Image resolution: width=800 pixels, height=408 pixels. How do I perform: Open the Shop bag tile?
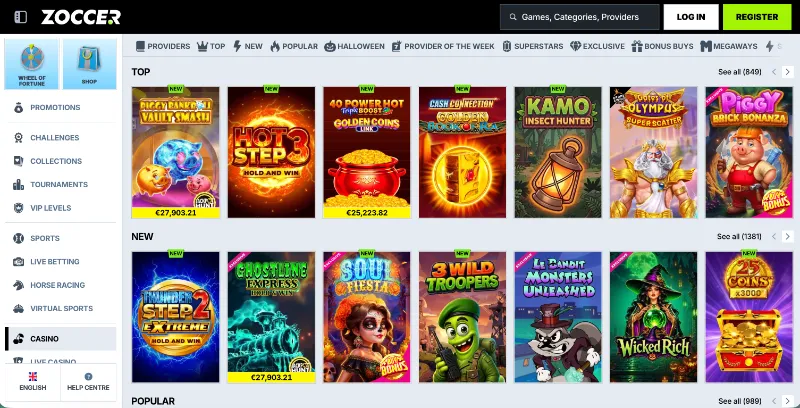(x=89, y=64)
